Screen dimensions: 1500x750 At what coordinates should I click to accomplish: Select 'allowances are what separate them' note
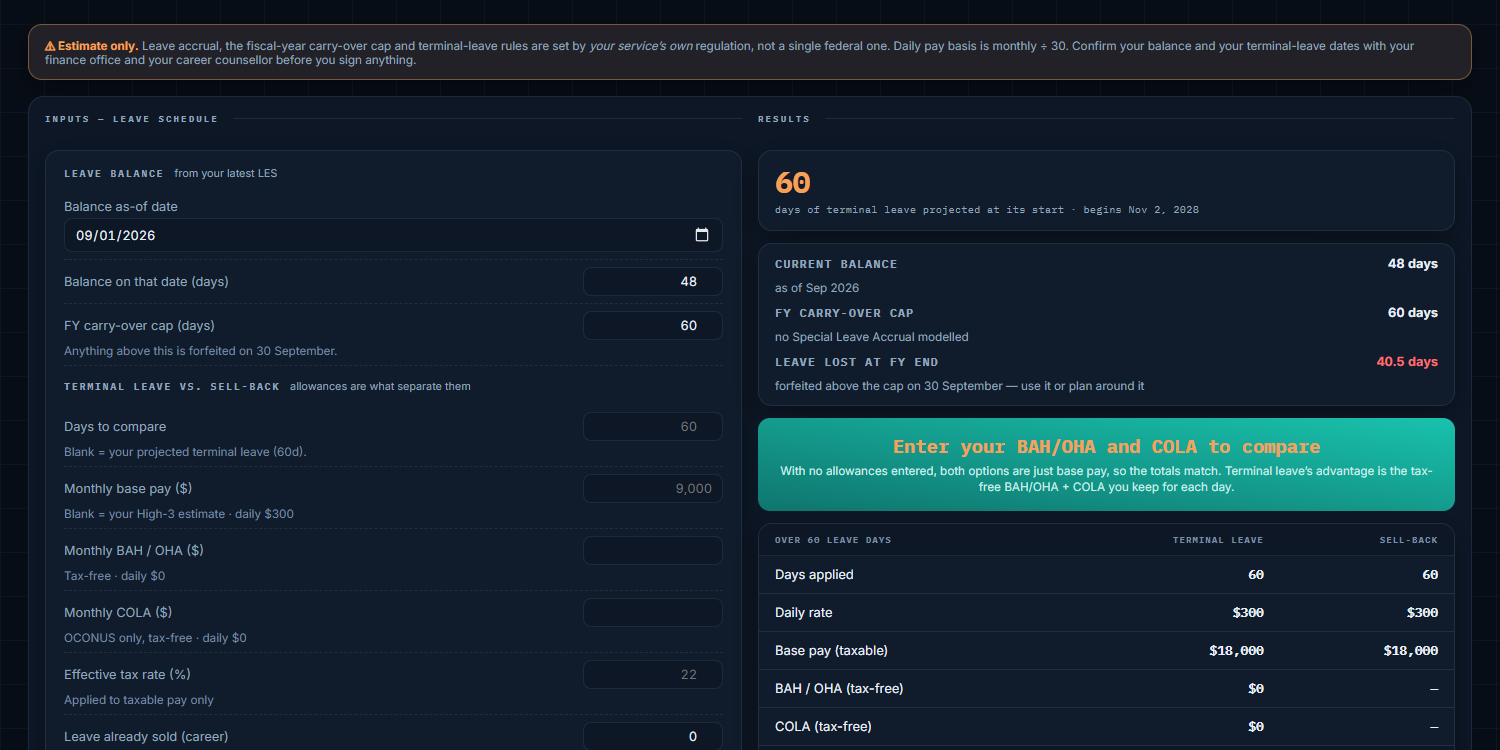tap(380, 387)
